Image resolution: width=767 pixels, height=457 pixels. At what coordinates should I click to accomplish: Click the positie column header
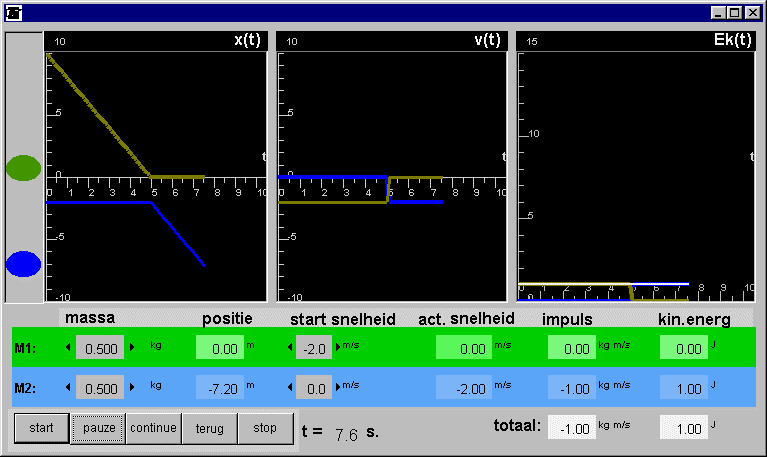click(227, 319)
